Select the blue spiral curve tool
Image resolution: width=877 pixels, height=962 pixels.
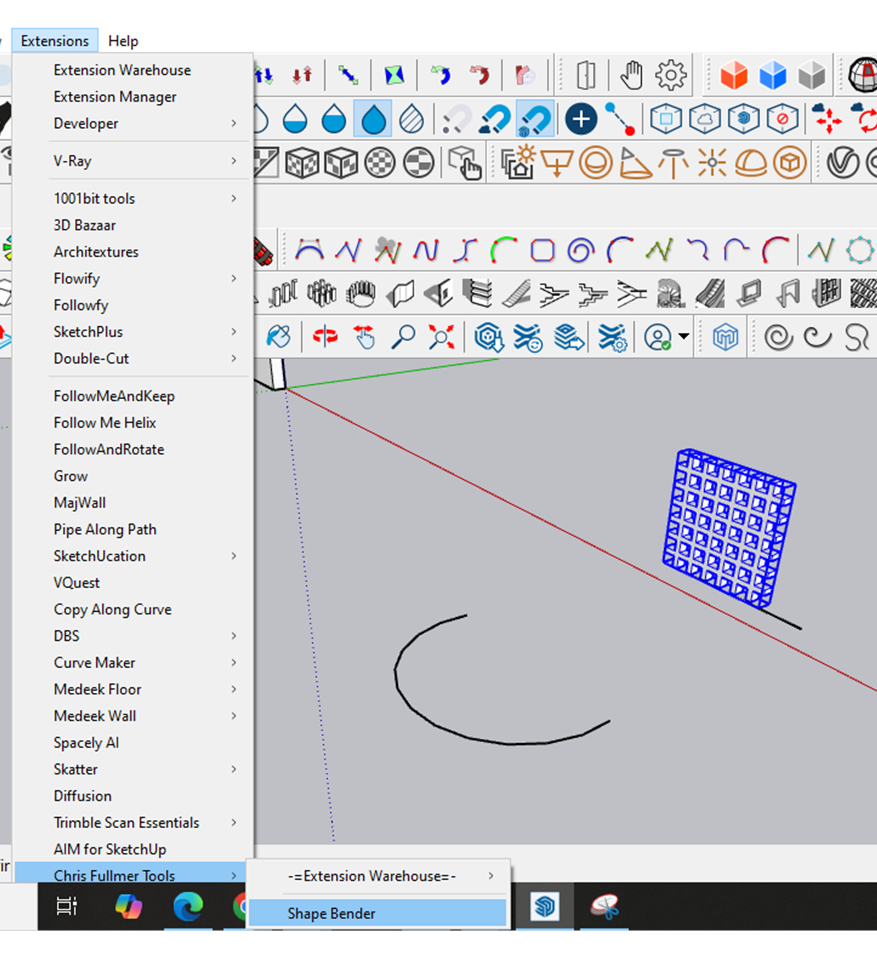pos(581,250)
